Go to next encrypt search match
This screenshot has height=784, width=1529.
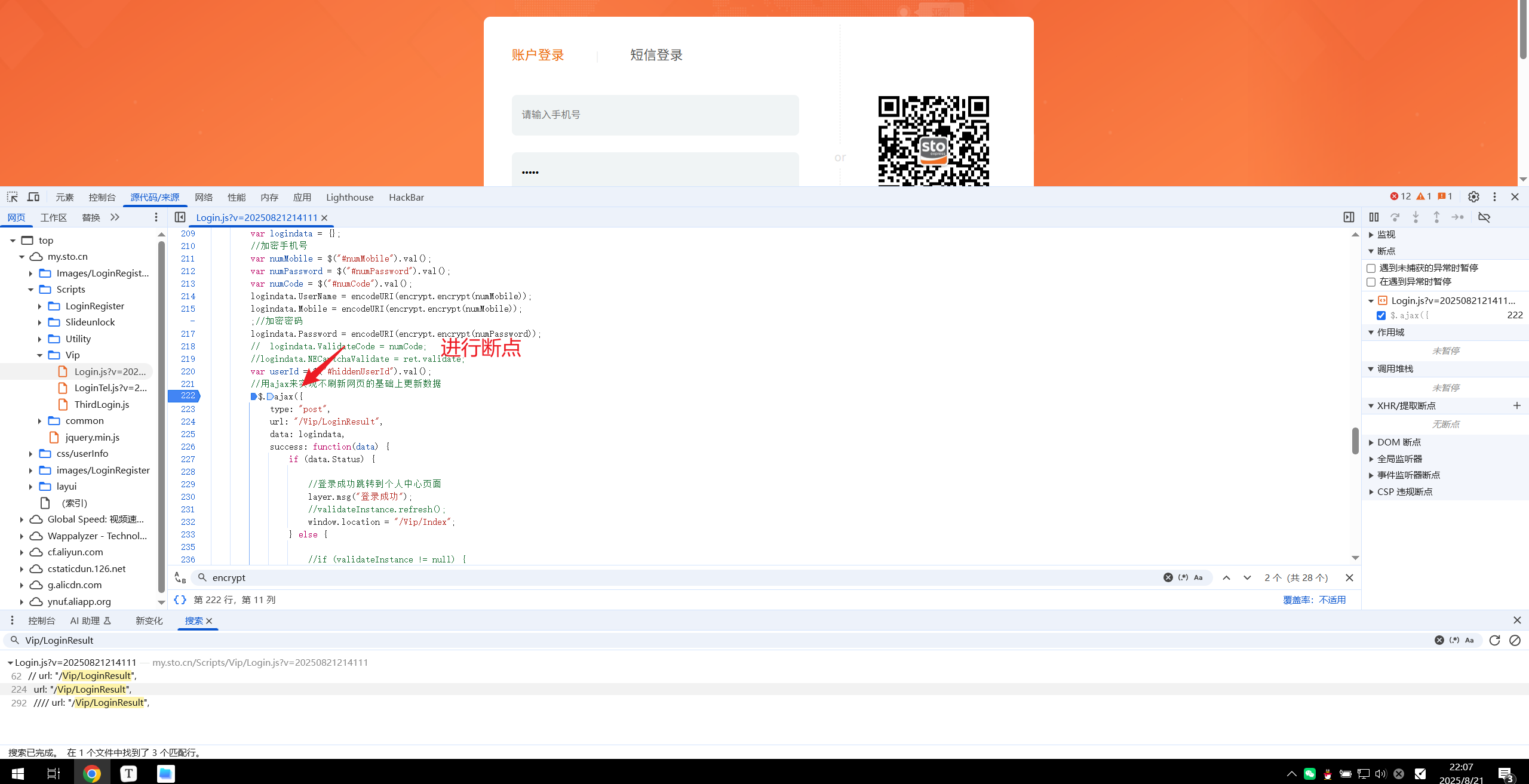(1247, 577)
